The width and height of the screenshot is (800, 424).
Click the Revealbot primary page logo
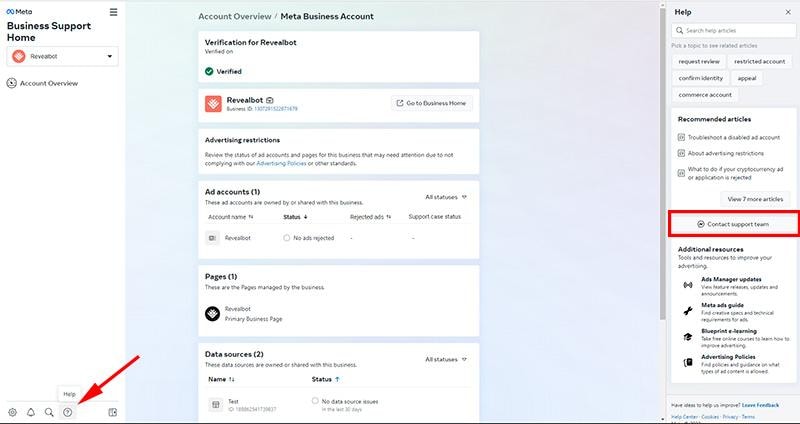click(x=212, y=313)
